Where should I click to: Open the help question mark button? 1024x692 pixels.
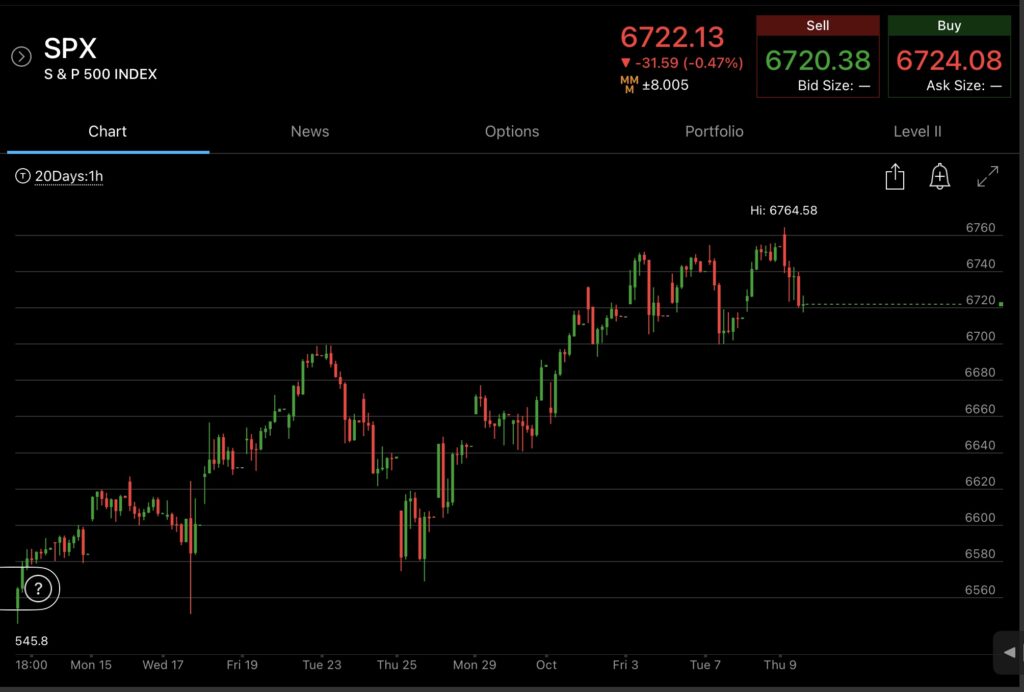tap(37, 588)
